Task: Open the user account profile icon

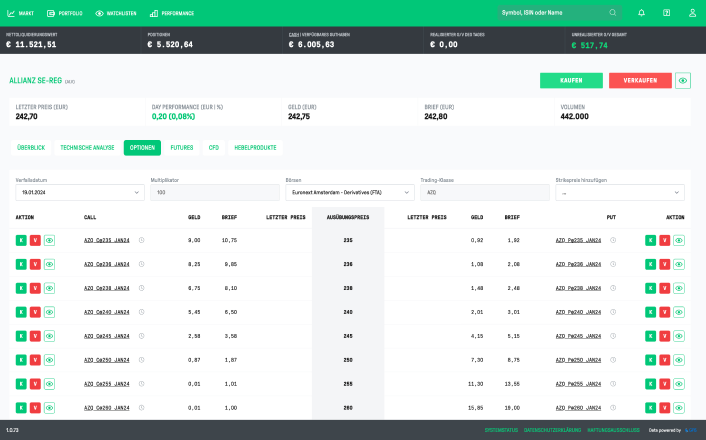Action: (691, 13)
